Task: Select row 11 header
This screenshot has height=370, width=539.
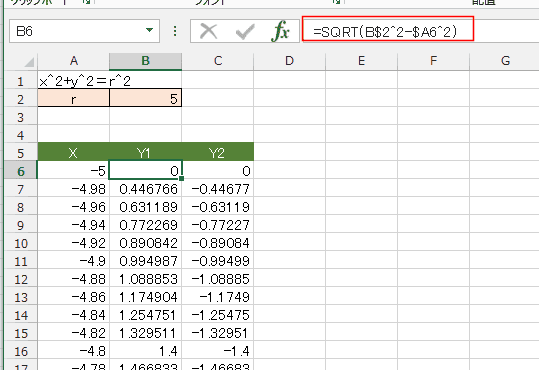Action: tap(20, 261)
